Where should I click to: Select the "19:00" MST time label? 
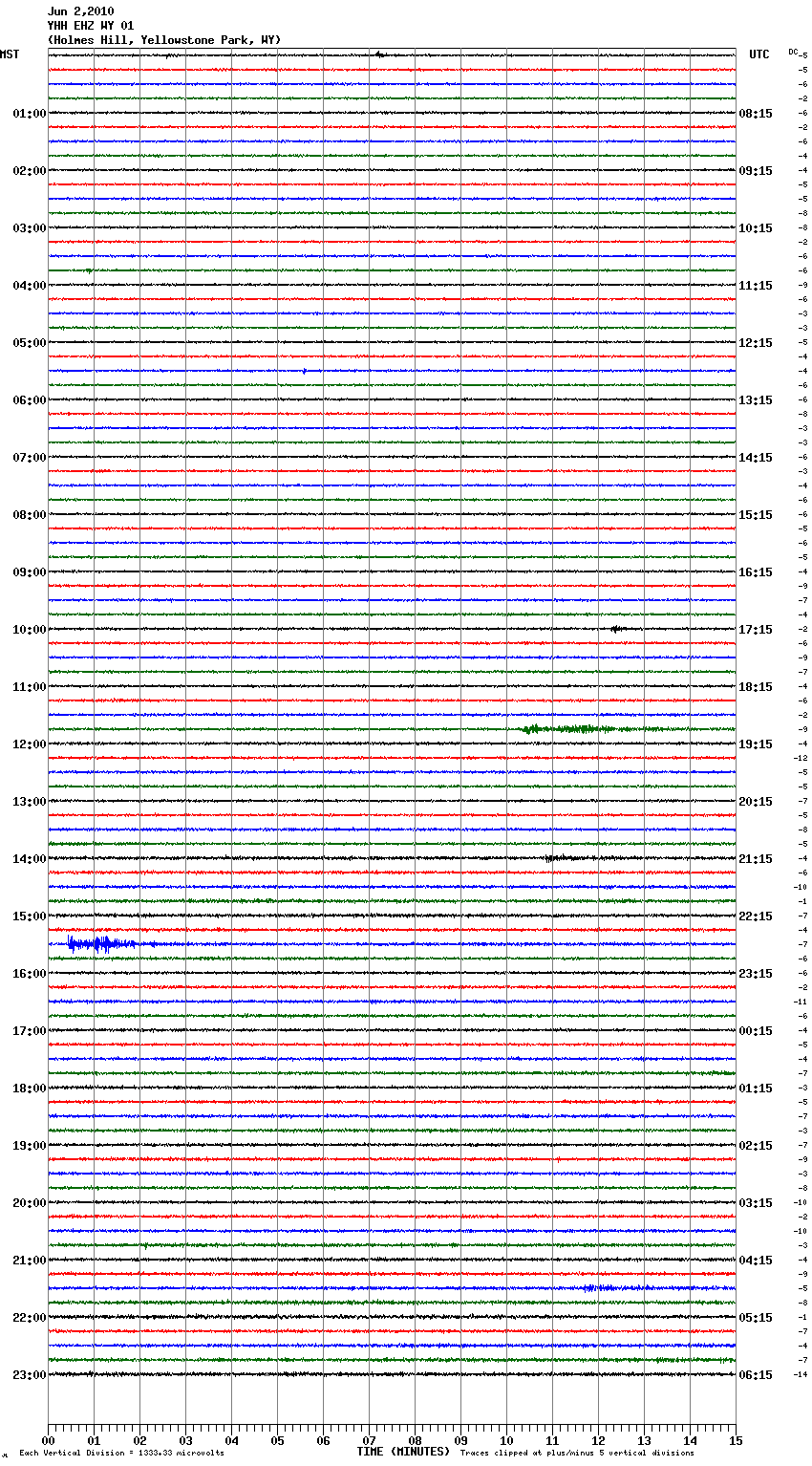[30, 1146]
